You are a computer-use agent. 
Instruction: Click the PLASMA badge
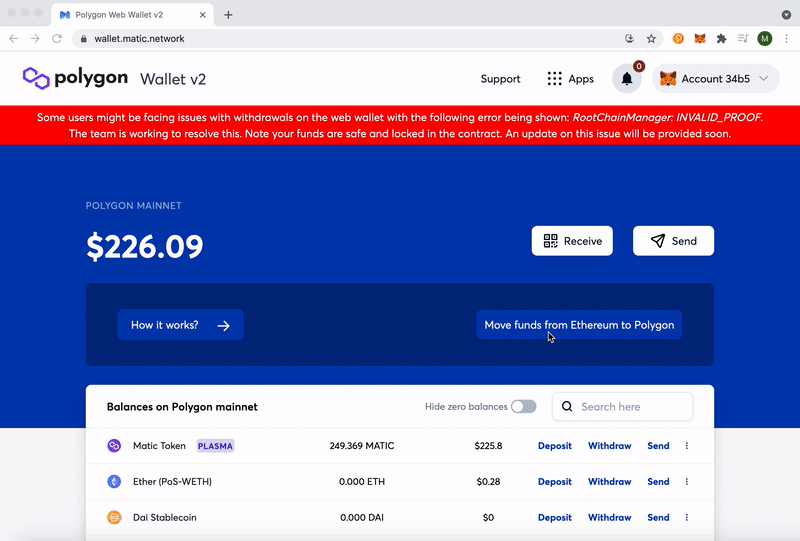point(215,446)
